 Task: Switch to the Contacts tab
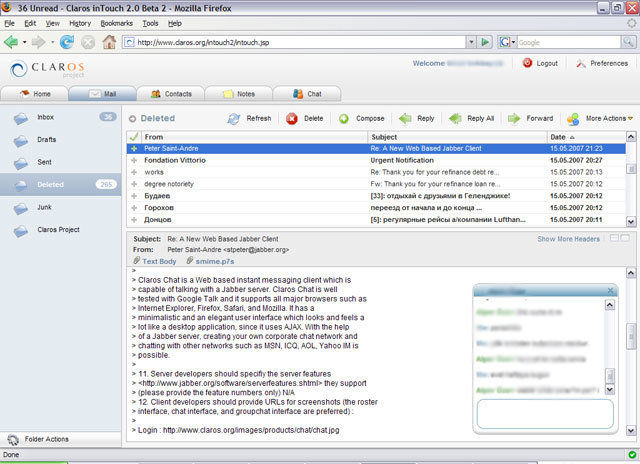coord(171,94)
